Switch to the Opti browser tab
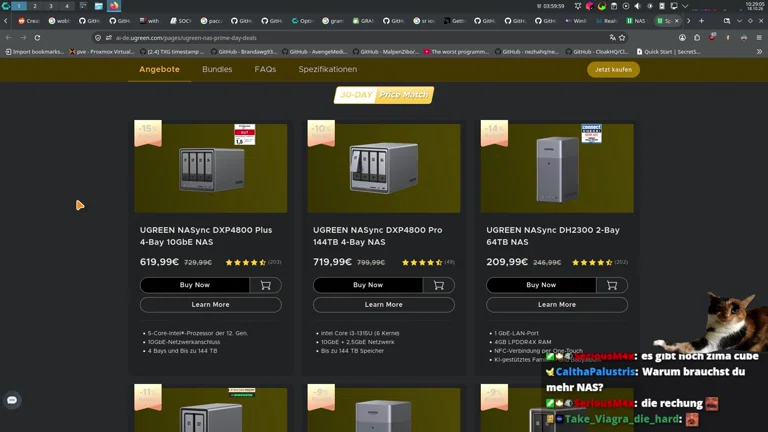The height and width of the screenshot is (432, 768). pos(302,21)
